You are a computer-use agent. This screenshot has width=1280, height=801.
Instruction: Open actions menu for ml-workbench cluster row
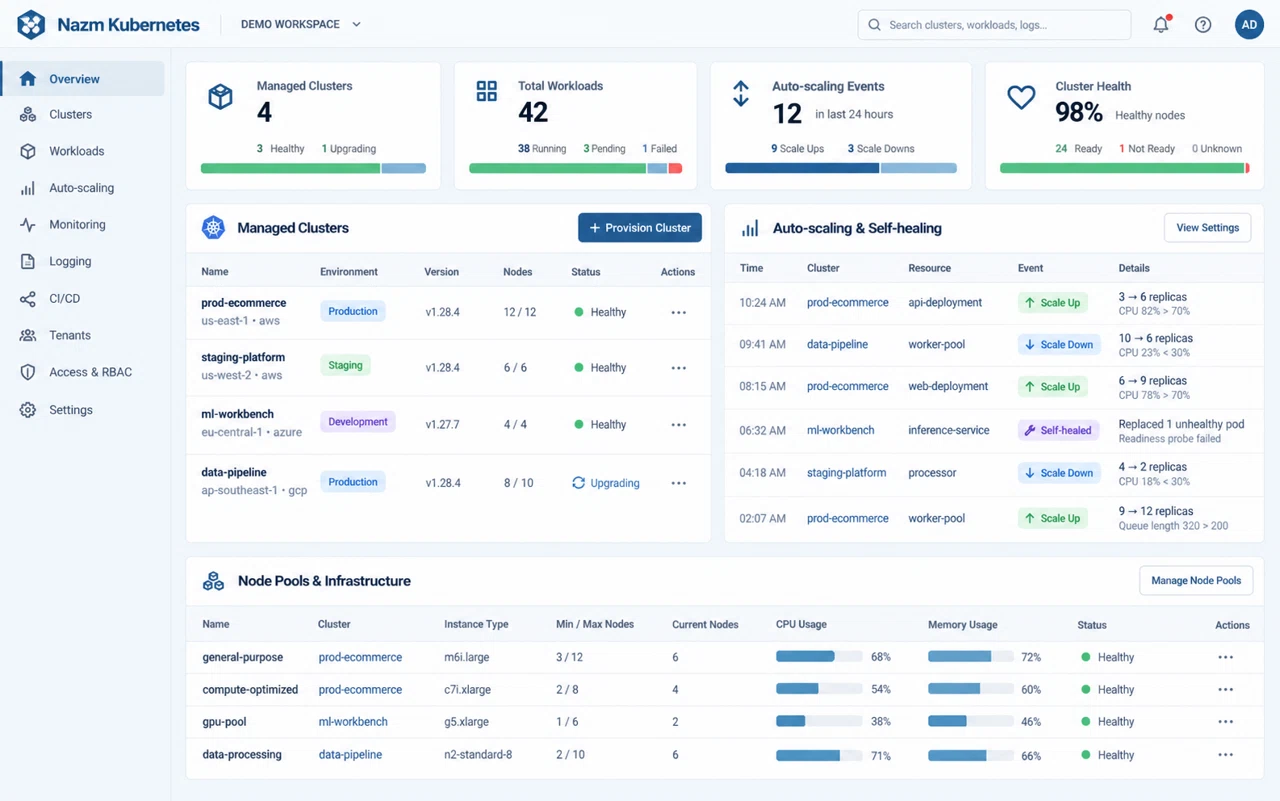679,425
